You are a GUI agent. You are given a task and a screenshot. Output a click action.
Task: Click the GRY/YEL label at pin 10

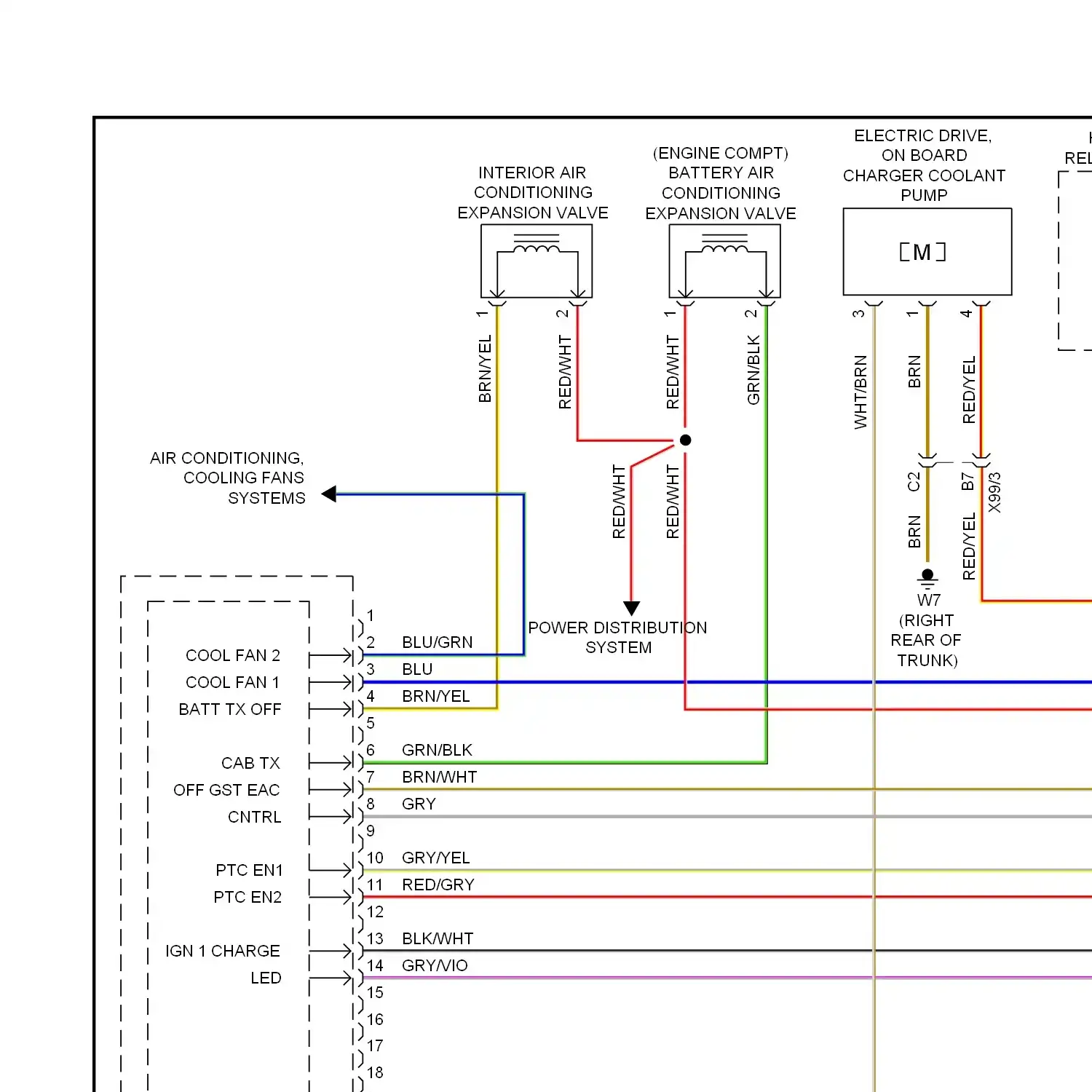point(435,858)
